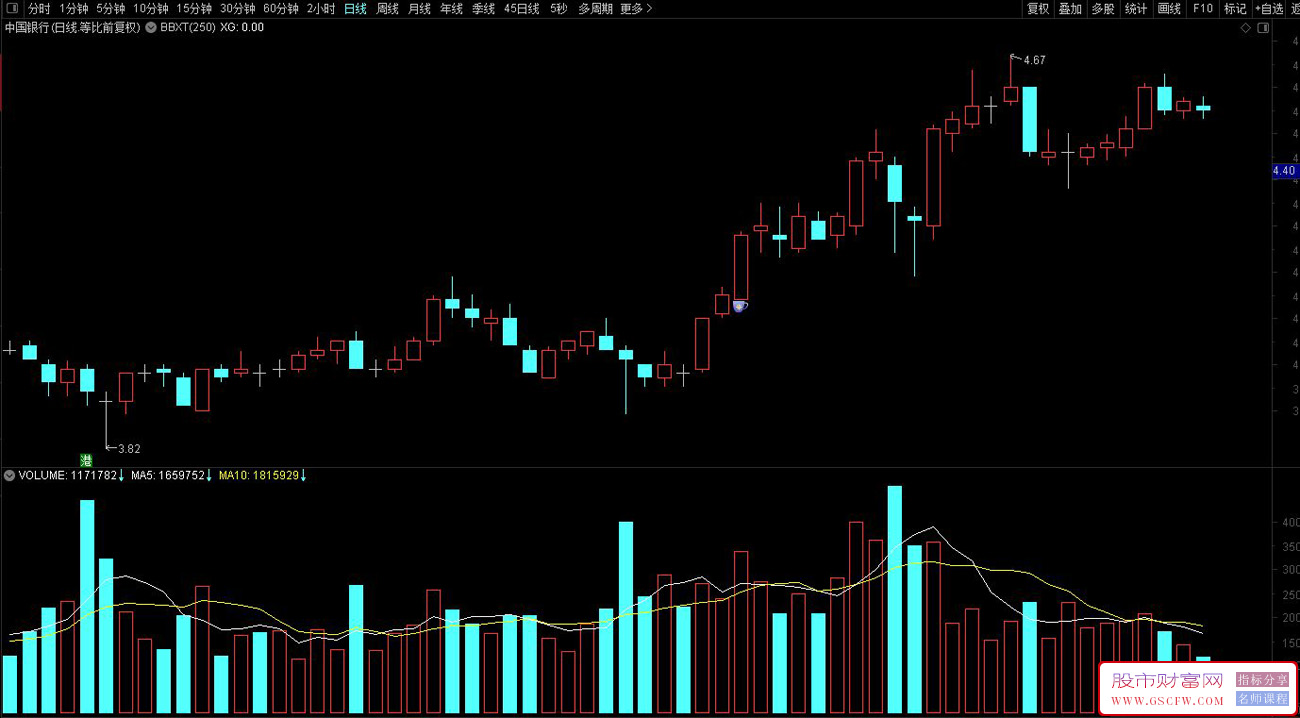Click the VOLUME: 1171782 readout
Image resolution: width=1300 pixels, height=718 pixels.
click(68, 476)
